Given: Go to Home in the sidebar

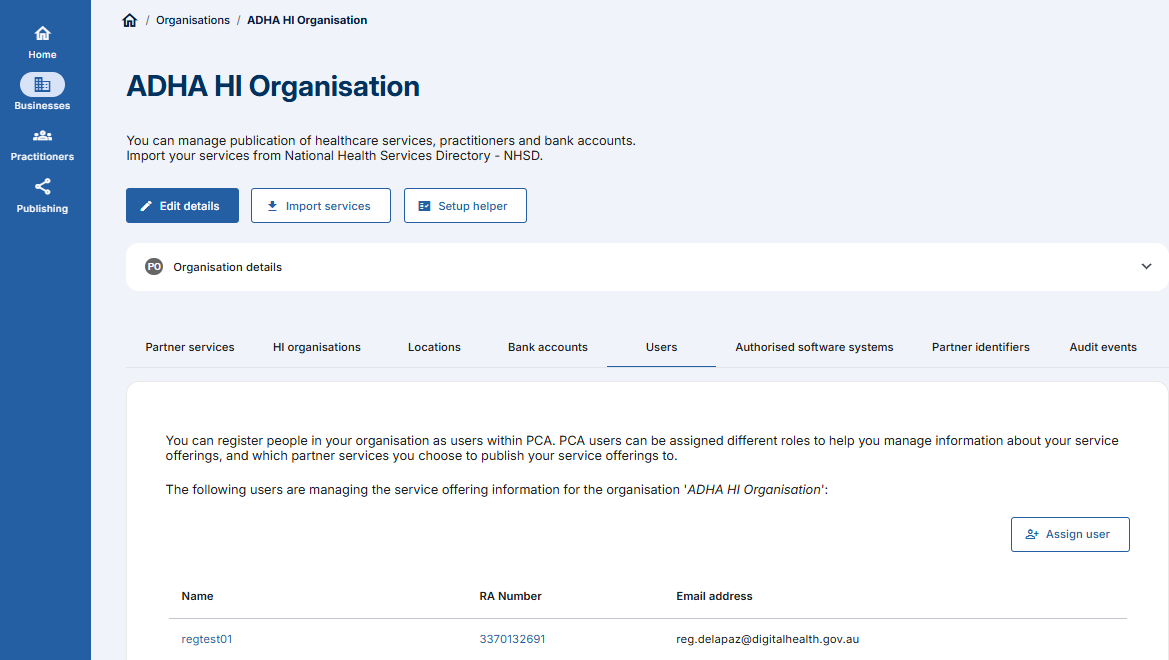Looking at the screenshot, I should pos(42,43).
